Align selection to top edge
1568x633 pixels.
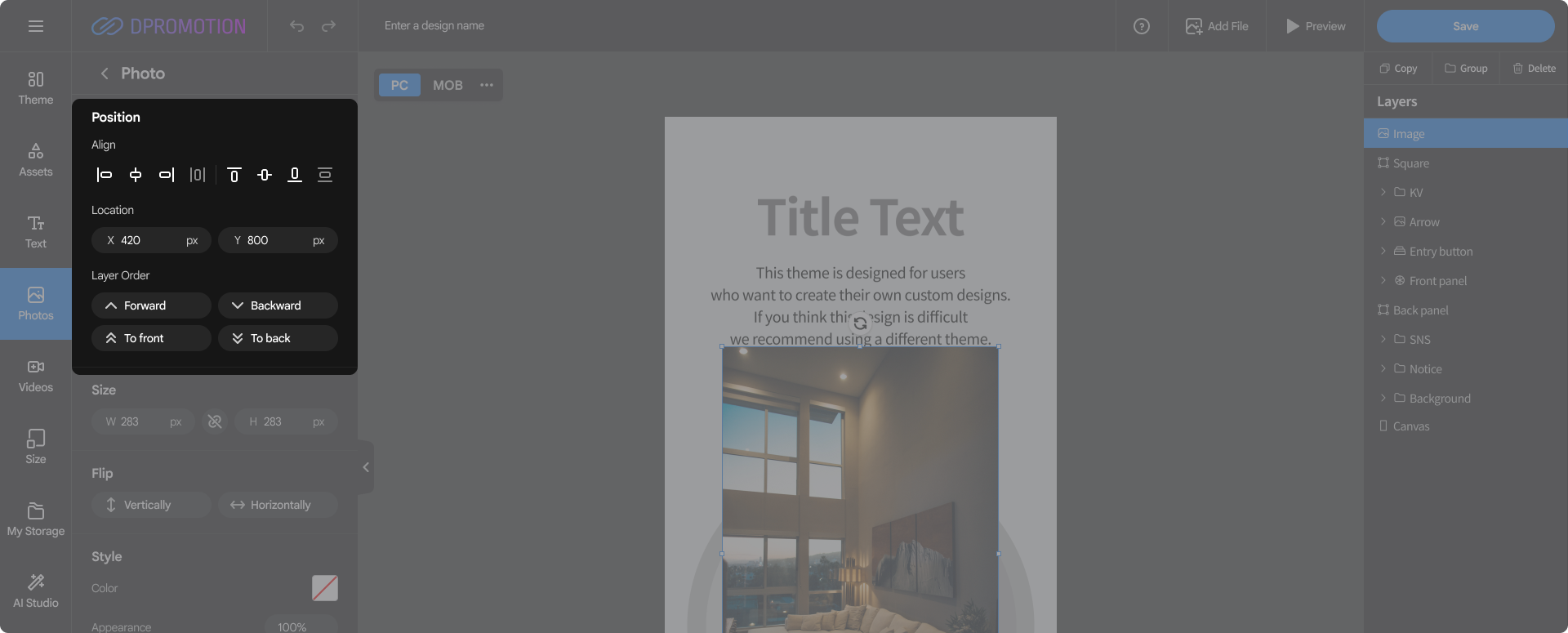[x=234, y=175]
